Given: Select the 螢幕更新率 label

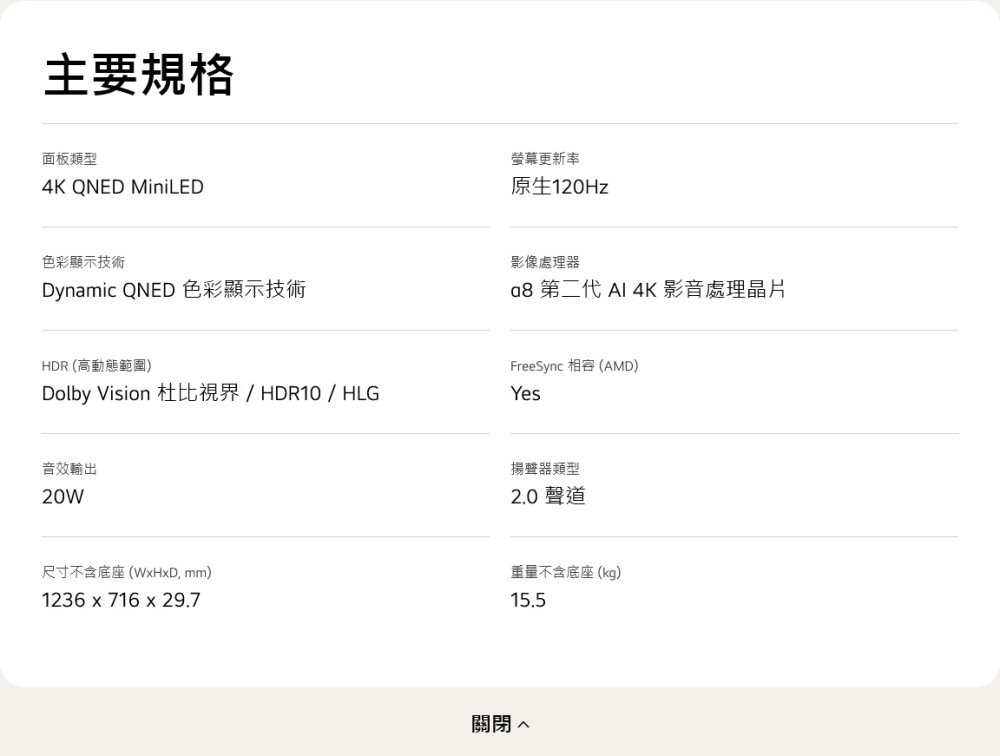Looking at the screenshot, I should coord(544,159).
